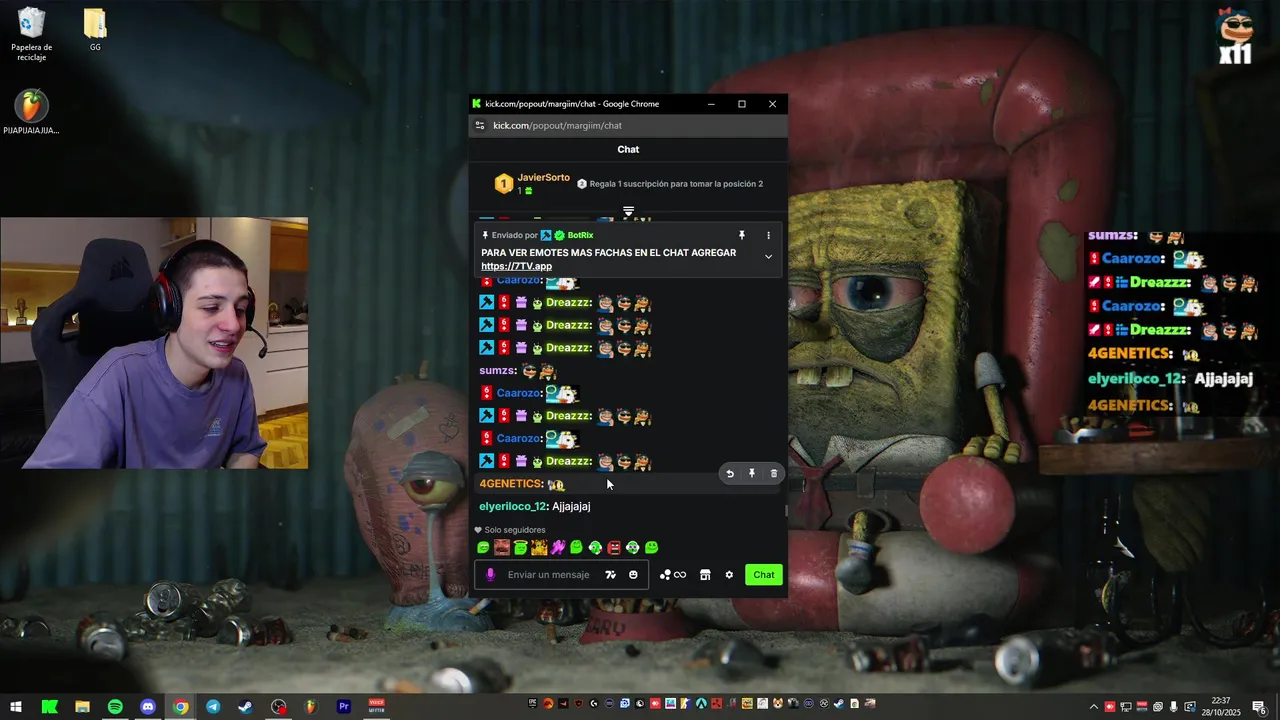Unpin the BotRix pinned message

click(742, 235)
